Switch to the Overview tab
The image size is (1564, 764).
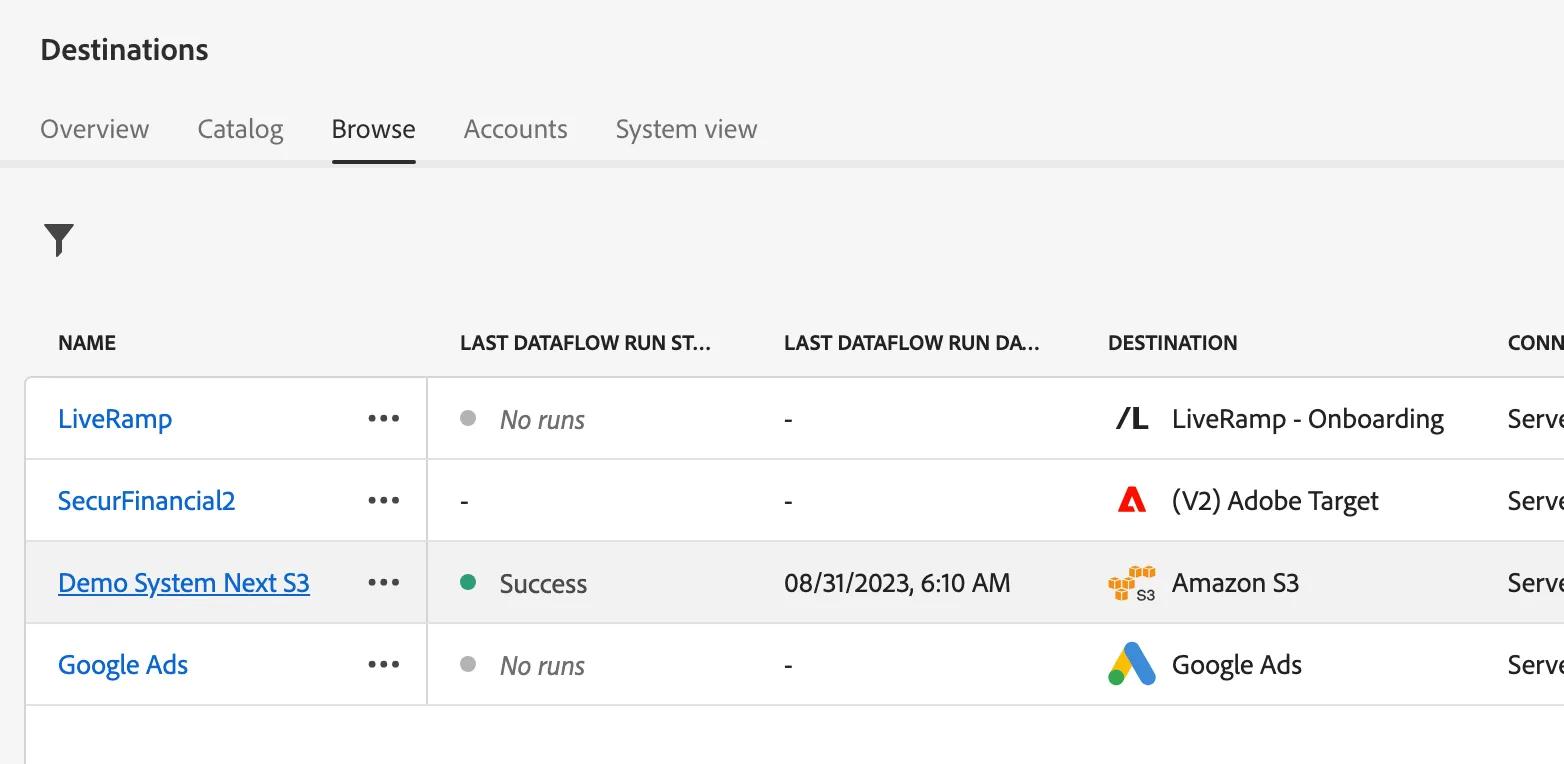tap(95, 129)
